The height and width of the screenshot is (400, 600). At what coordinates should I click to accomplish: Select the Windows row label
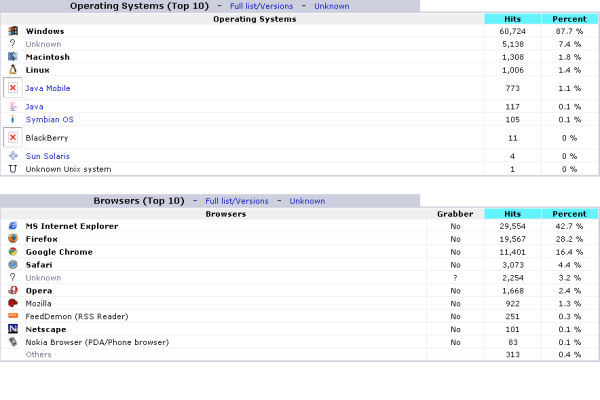pos(45,31)
